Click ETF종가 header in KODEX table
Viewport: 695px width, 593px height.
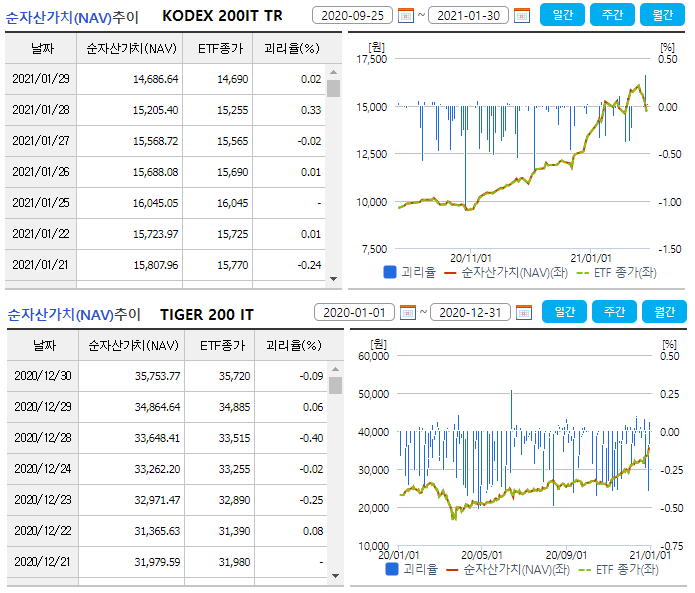point(218,48)
